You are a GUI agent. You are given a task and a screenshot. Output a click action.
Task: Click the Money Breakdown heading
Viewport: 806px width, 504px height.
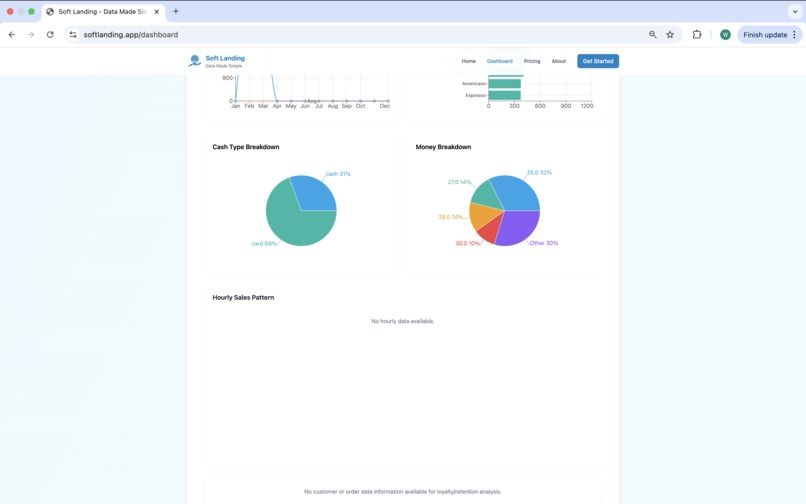click(x=443, y=147)
